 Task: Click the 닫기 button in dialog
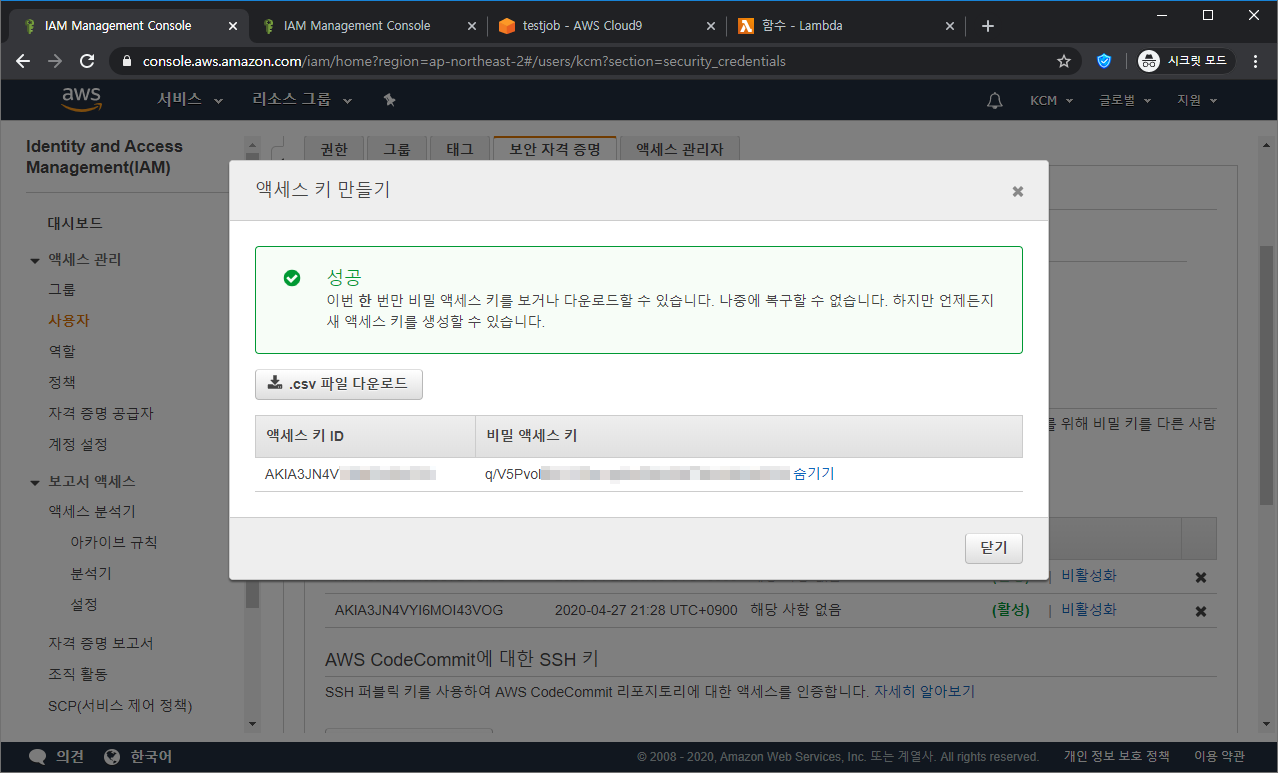coord(994,548)
